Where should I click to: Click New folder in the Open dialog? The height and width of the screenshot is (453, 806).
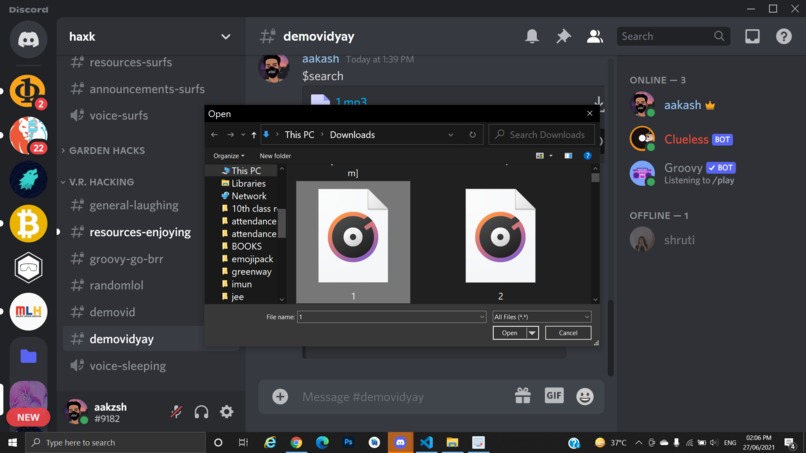pyautogui.click(x=275, y=156)
